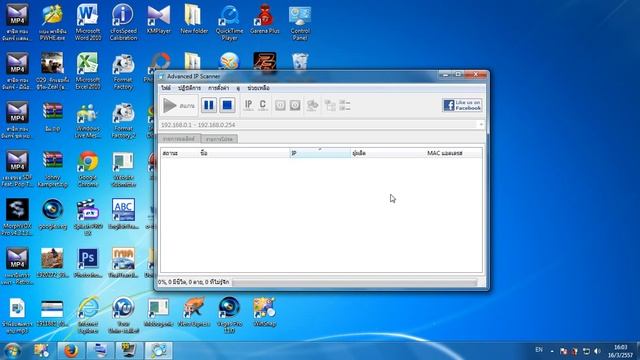Select the New folder desktop icon
The width and height of the screenshot is (640, 360).
tap(194, 20)
